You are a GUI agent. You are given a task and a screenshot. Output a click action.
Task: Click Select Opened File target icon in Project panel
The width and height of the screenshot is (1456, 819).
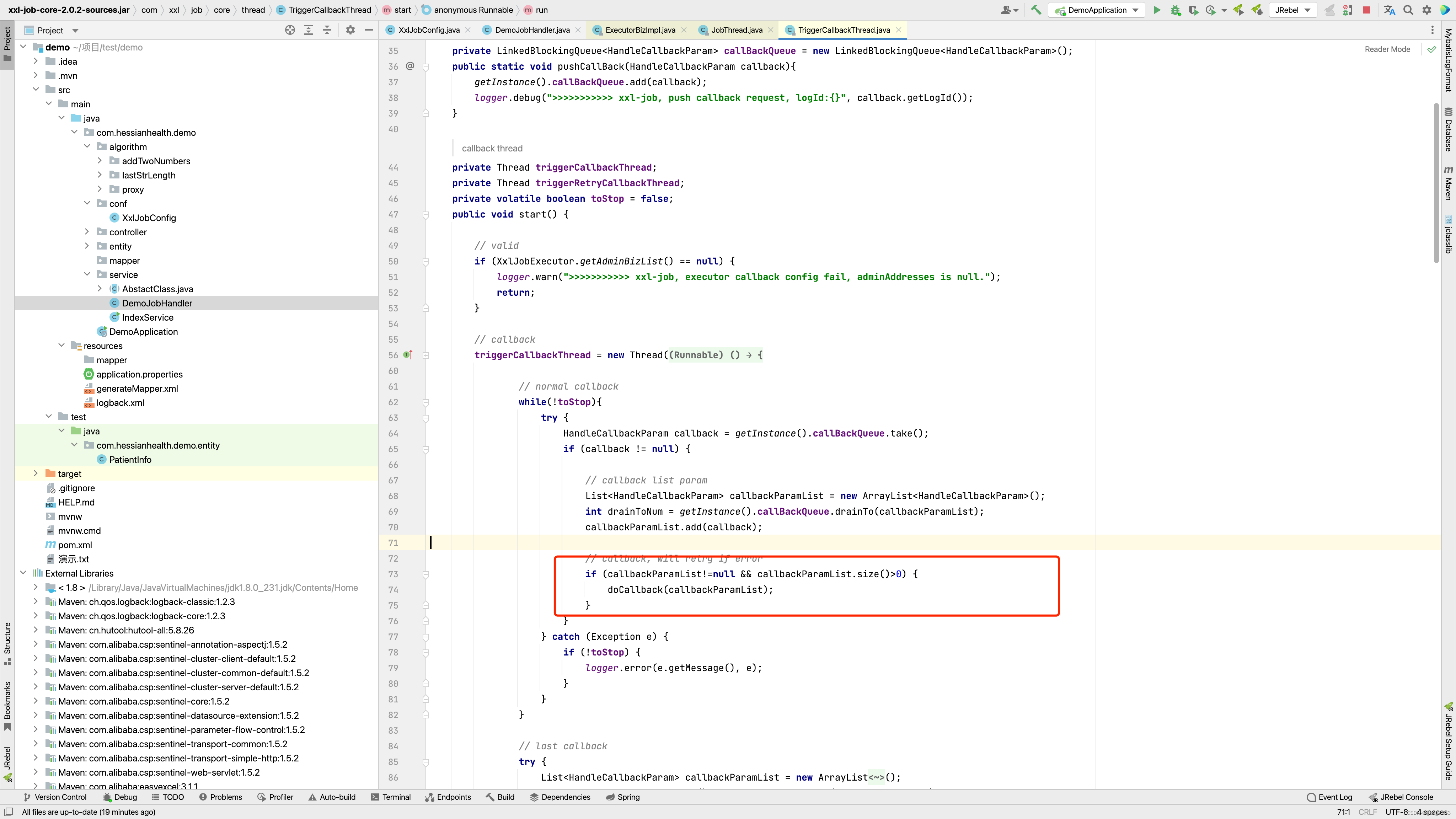pos(290,30)
